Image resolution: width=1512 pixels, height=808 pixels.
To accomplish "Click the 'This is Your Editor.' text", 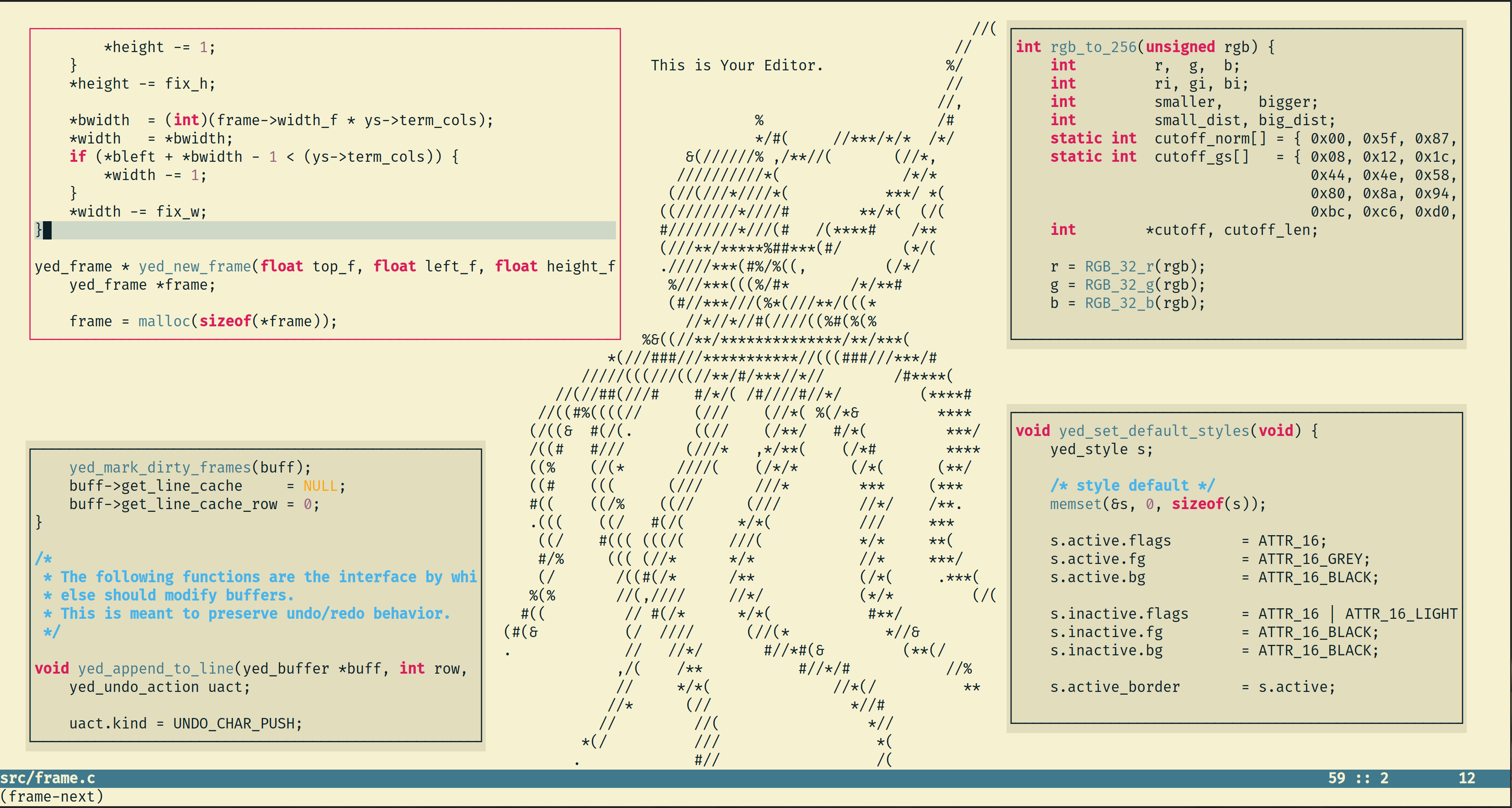I will pos(737,65).
